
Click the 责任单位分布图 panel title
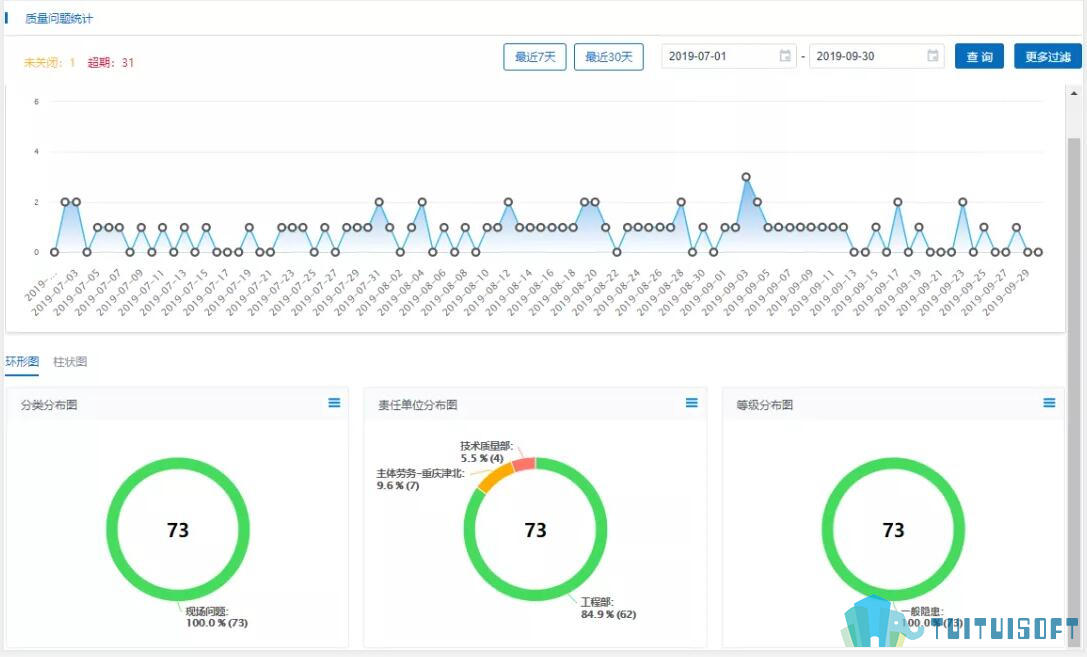click(417, 405)
